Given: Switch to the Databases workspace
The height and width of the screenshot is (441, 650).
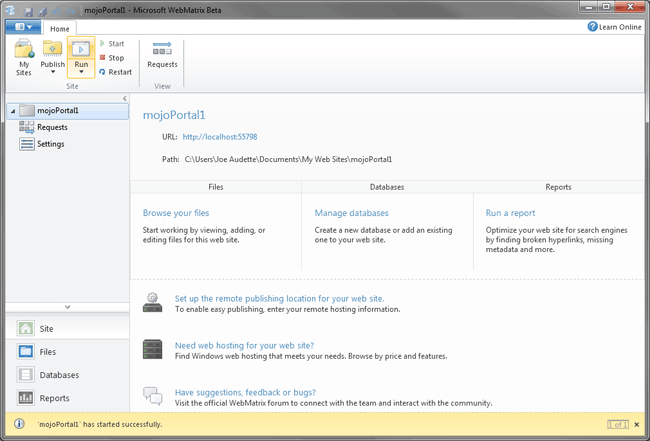Looking at the screenshot, I should (59, 375).
